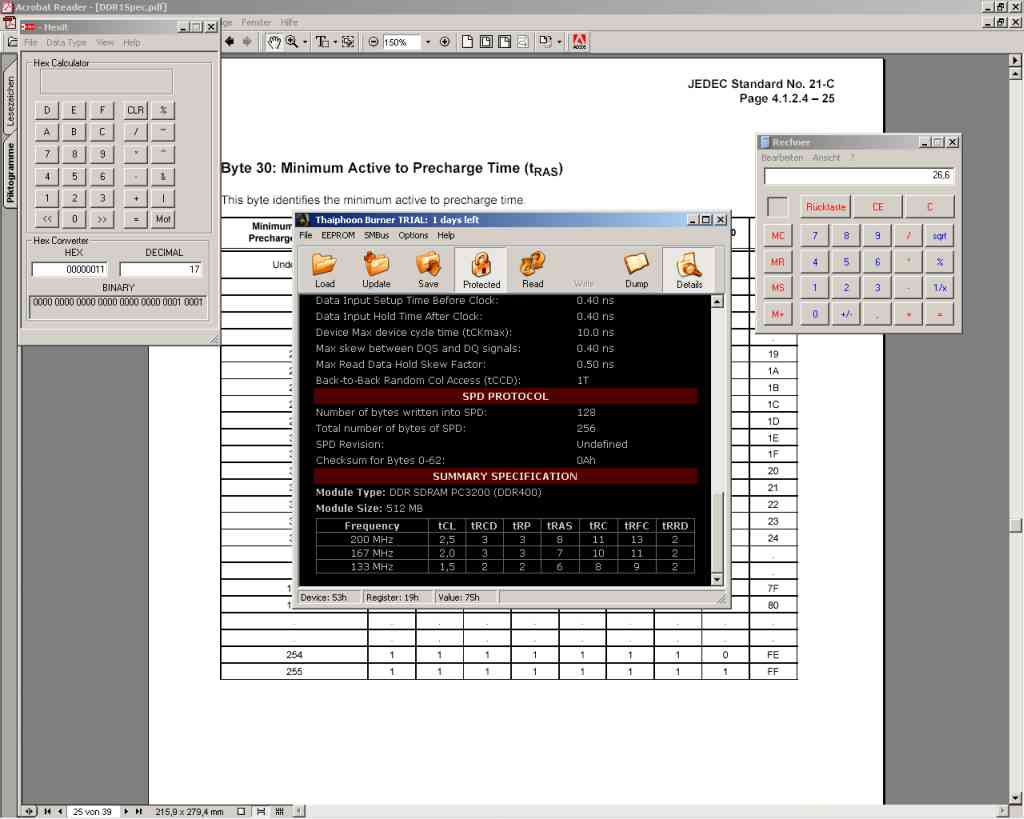Switch to the Piktogramme side tab
1024x819 pixels.
[10, 173]
